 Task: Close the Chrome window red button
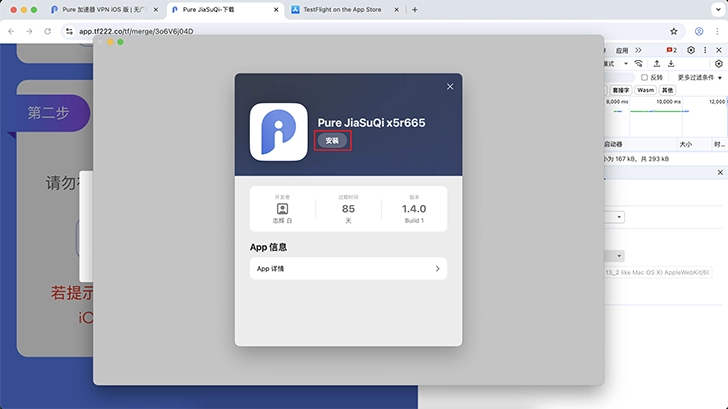(13, 10)
